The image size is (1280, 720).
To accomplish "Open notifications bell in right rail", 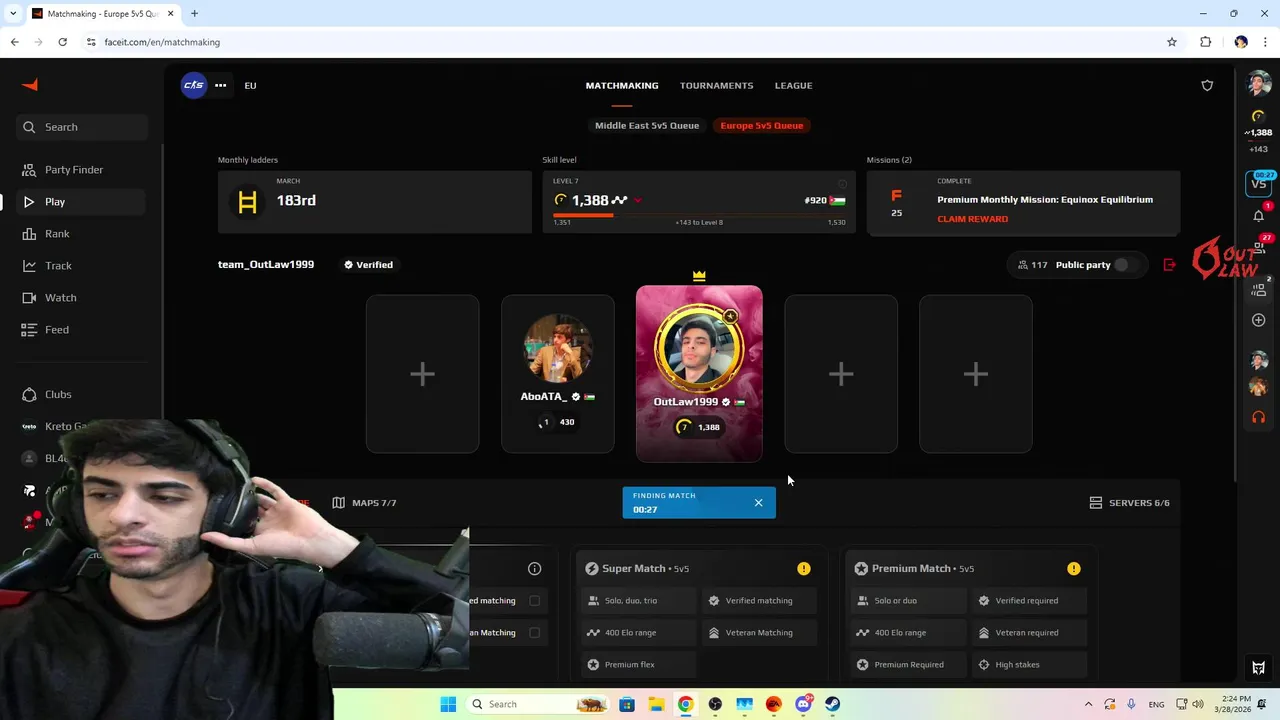I will (x=1259, y=216).
